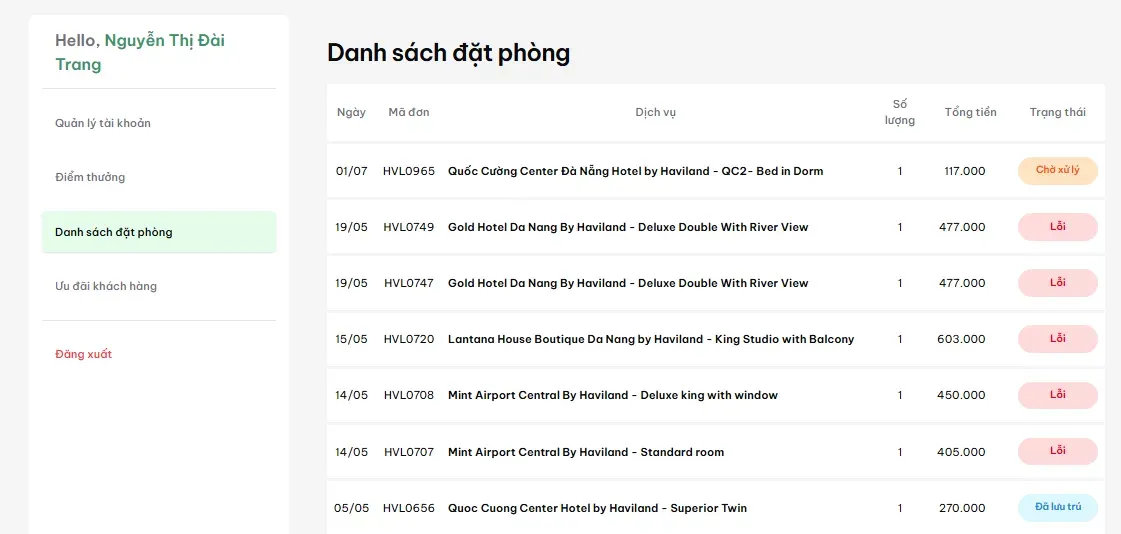Screen dimensions: 1121x534
Task: Open booking HVL0965 Quốc Cường Center row
Action: click(x=716, y=171)
